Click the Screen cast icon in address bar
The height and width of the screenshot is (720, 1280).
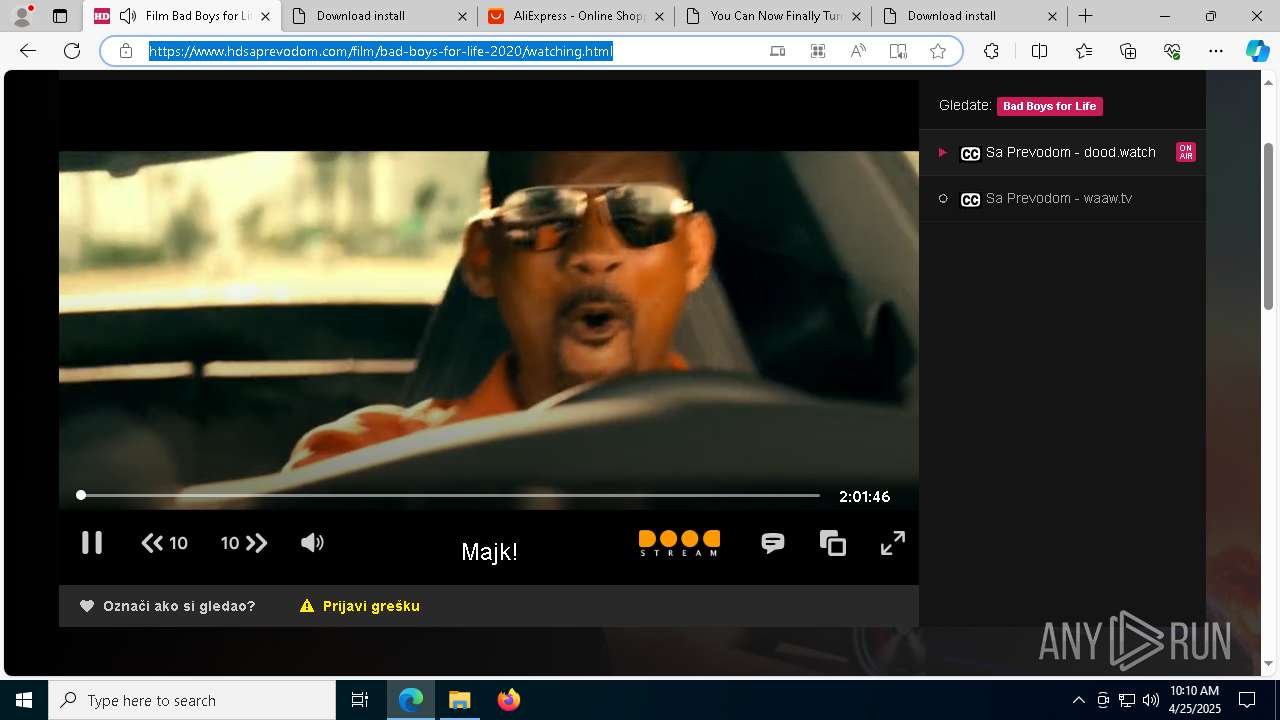point(778,51)
